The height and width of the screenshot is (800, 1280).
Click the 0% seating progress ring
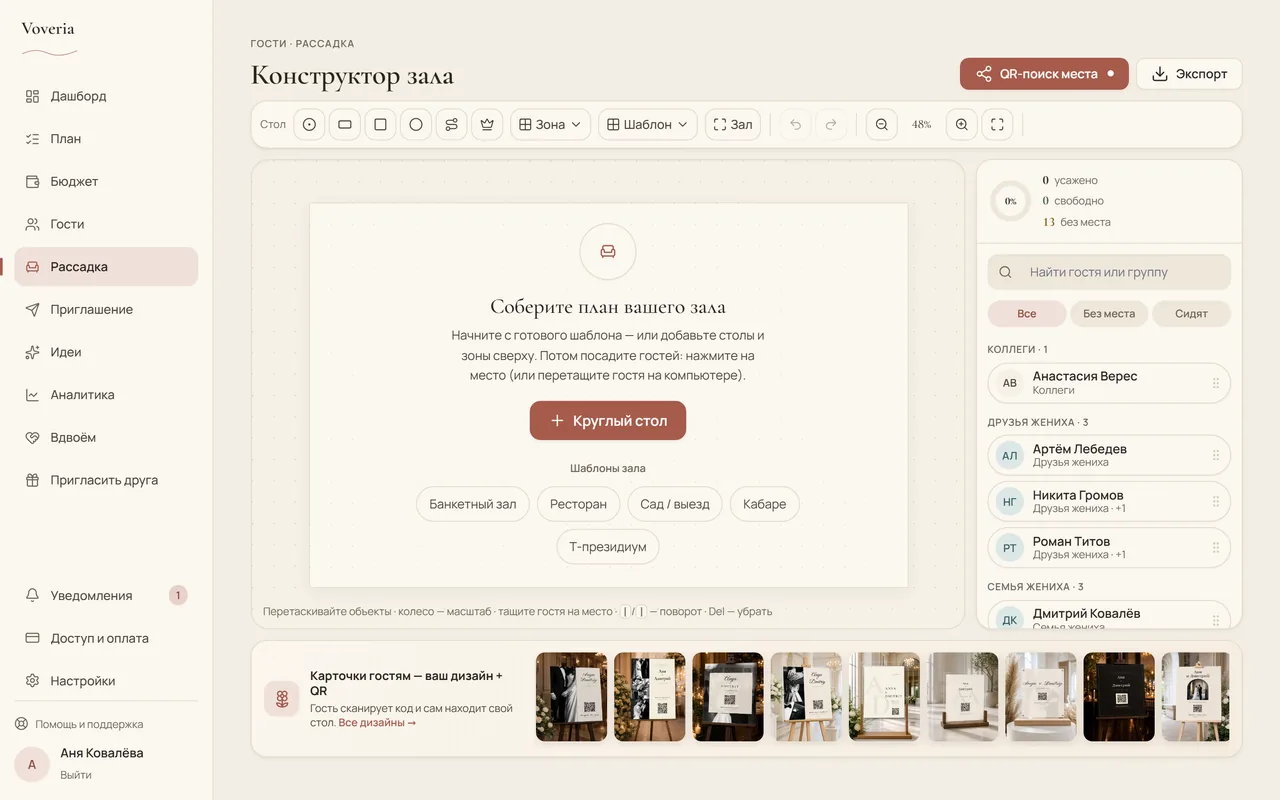1011,201
